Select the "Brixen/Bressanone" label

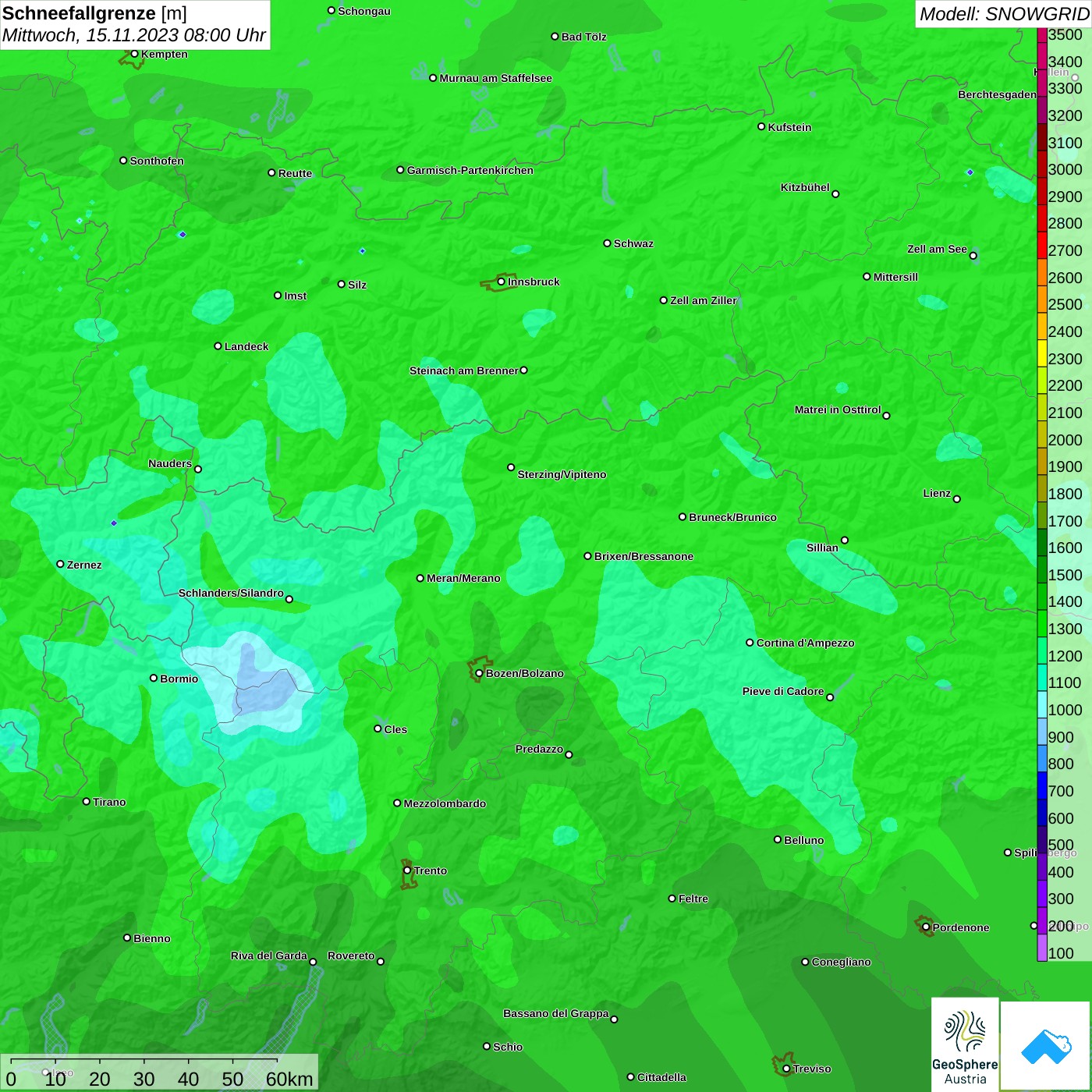tap(643, 556)
